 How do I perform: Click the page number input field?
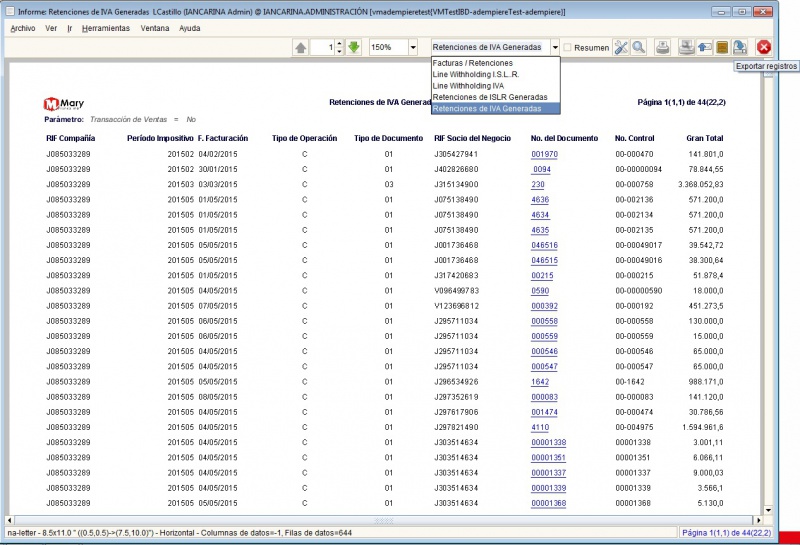(322, 47)
